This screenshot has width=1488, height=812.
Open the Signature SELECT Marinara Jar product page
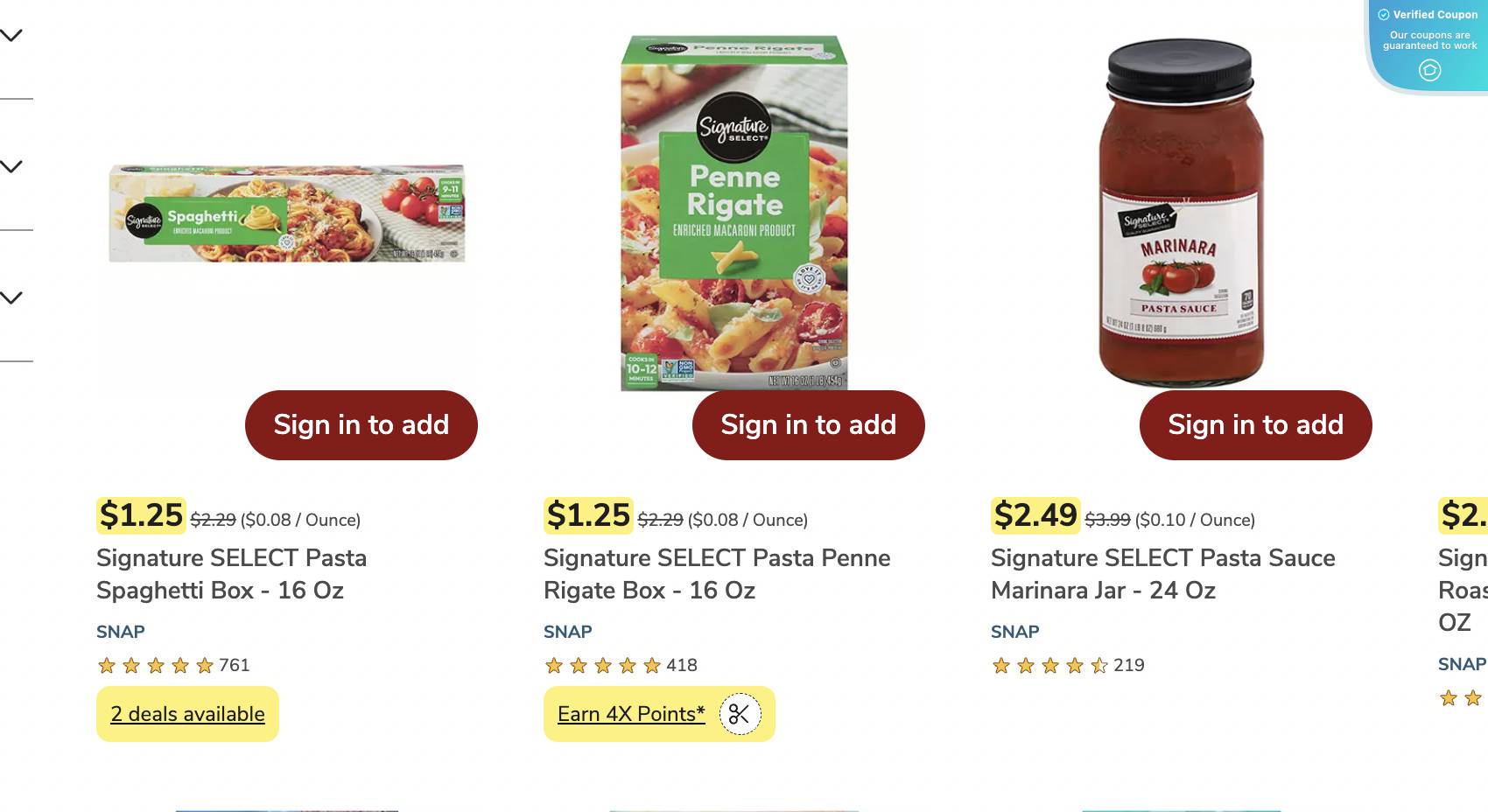[x=1162, y=574]
